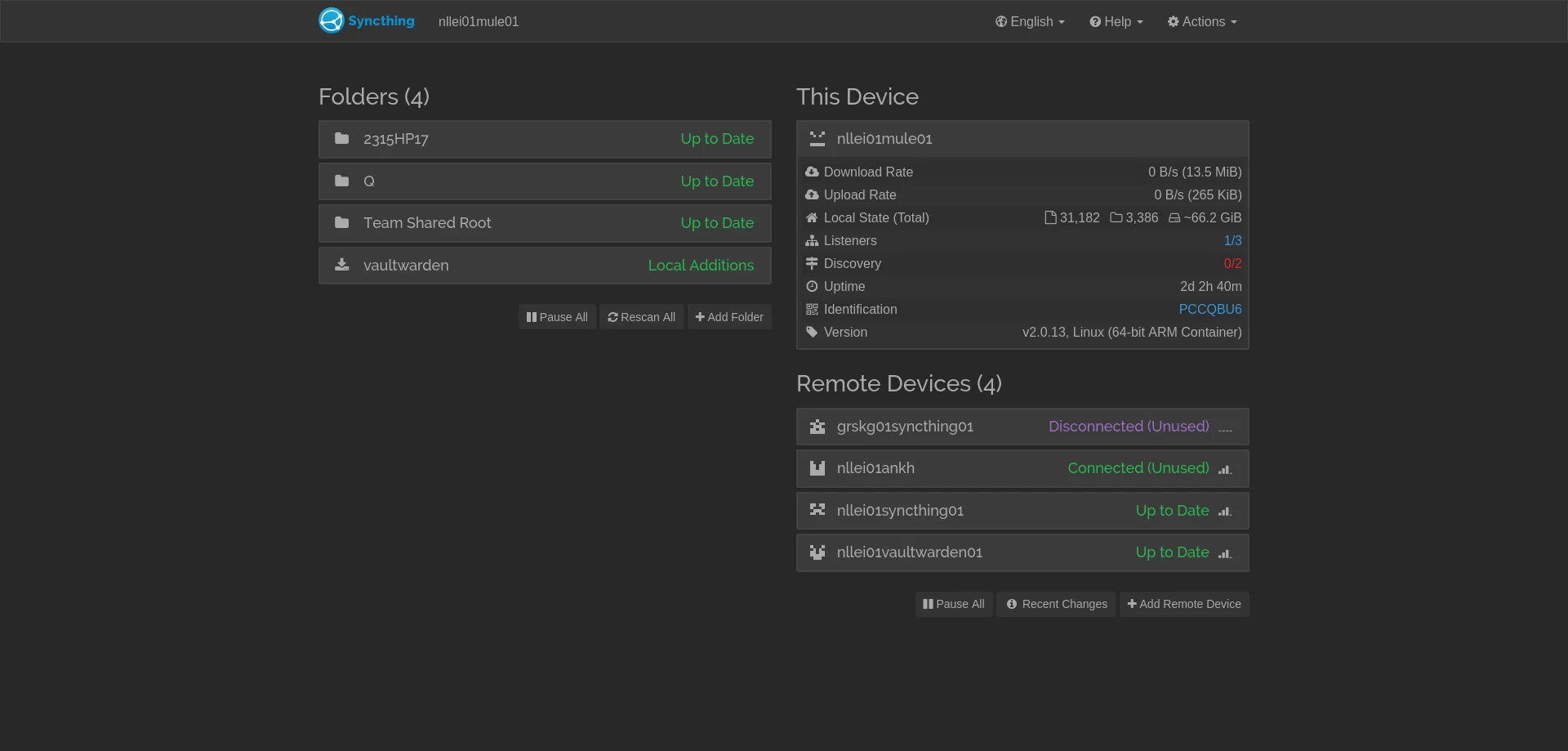Click the Remote Devices (4) heading

pyautogui.click(x=899, y=383)
